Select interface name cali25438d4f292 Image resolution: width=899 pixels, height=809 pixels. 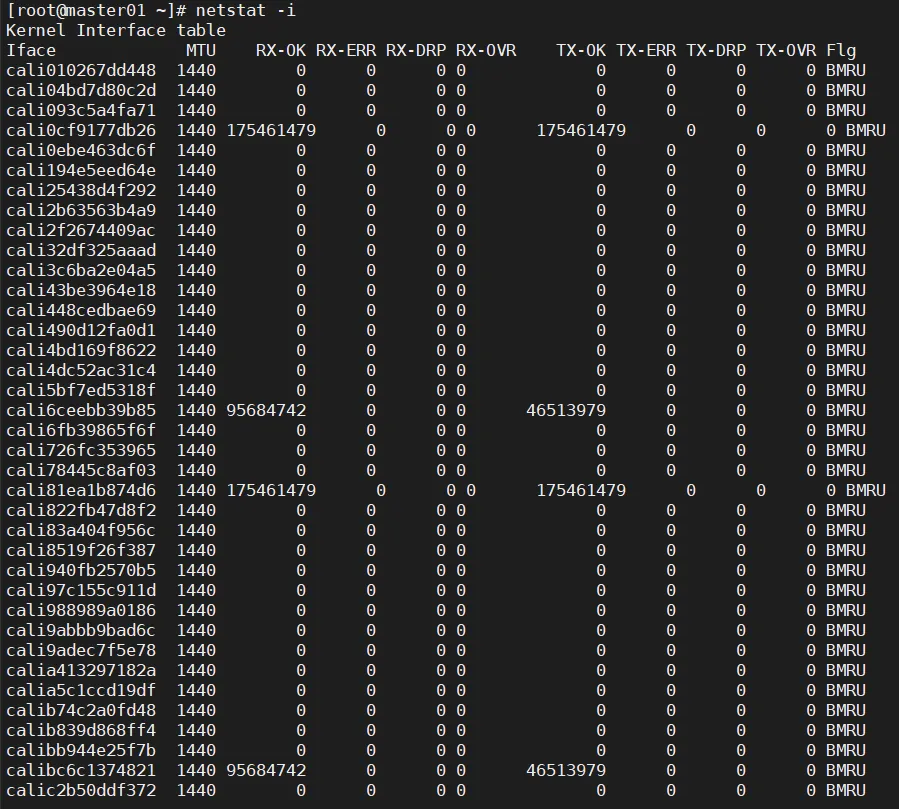tap(81, 190)
